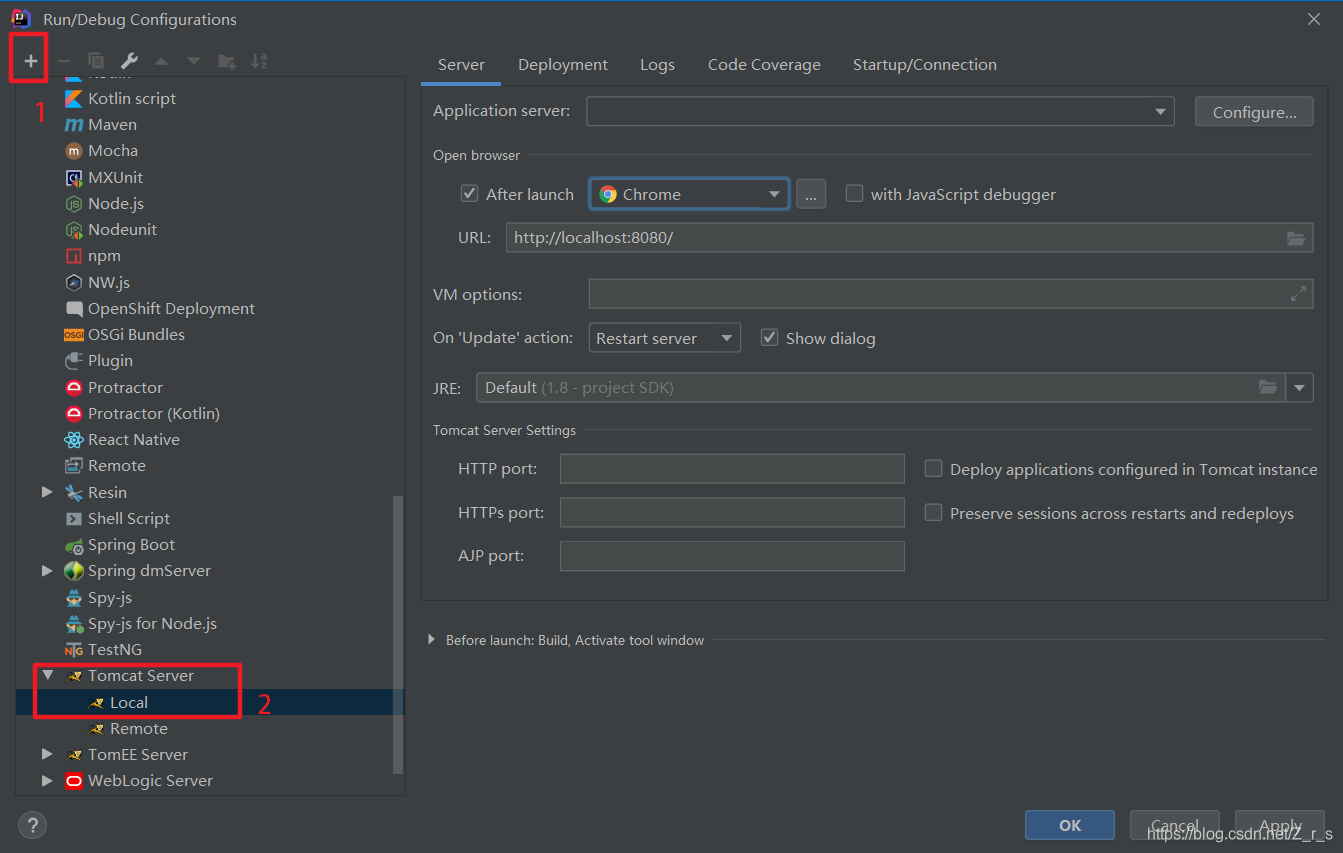Enable Deploy applications configured in Tomcat instance
The image size is (1343, 853).
coord(933,469)
